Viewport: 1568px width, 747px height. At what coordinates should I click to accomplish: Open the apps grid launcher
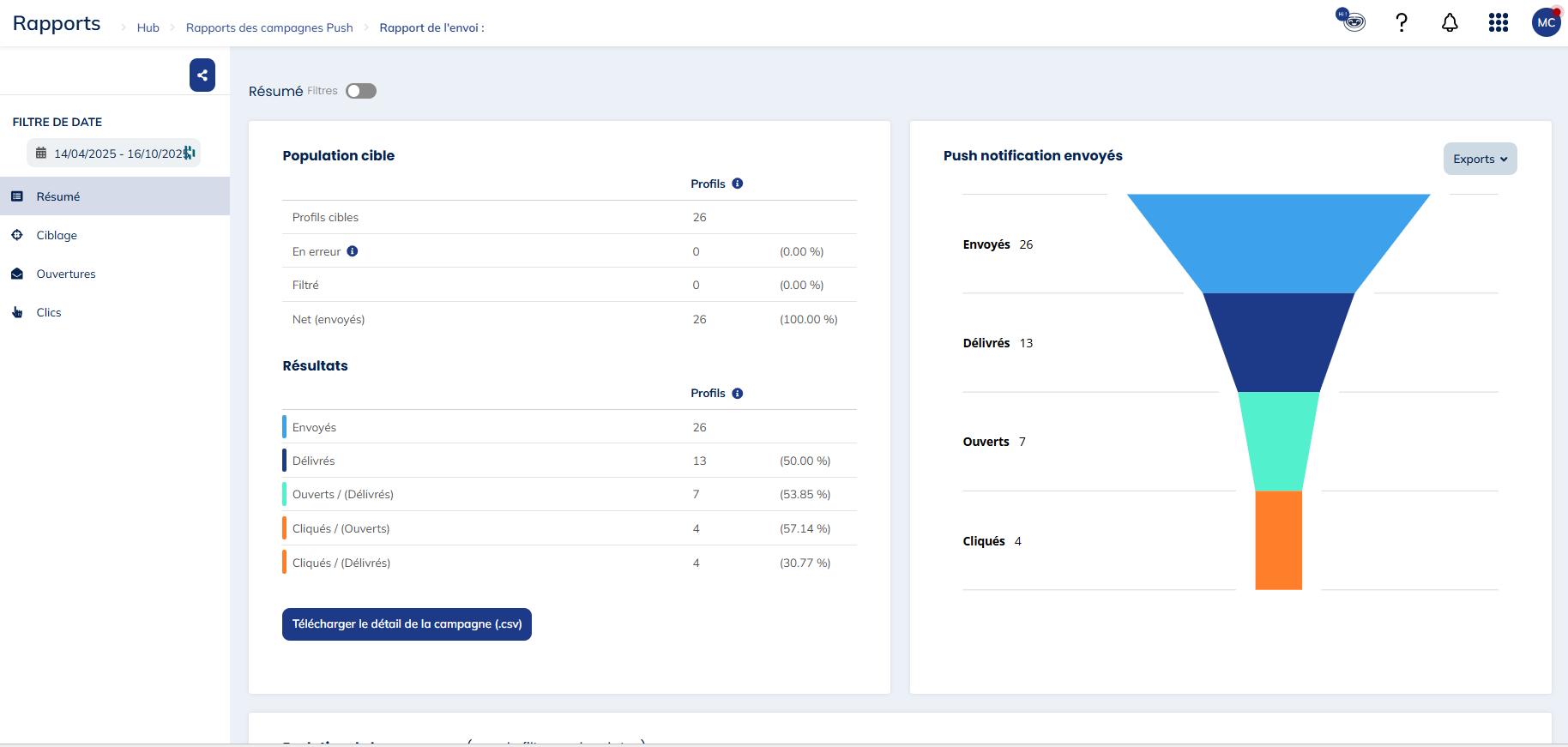click(1498, 23)
